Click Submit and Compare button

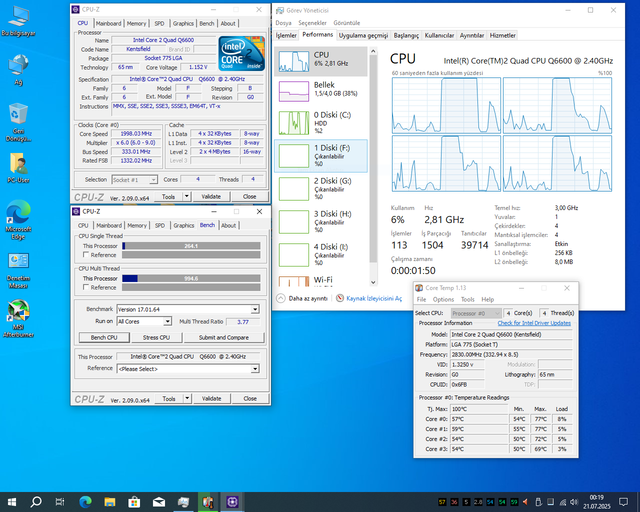tap(224, 338)
